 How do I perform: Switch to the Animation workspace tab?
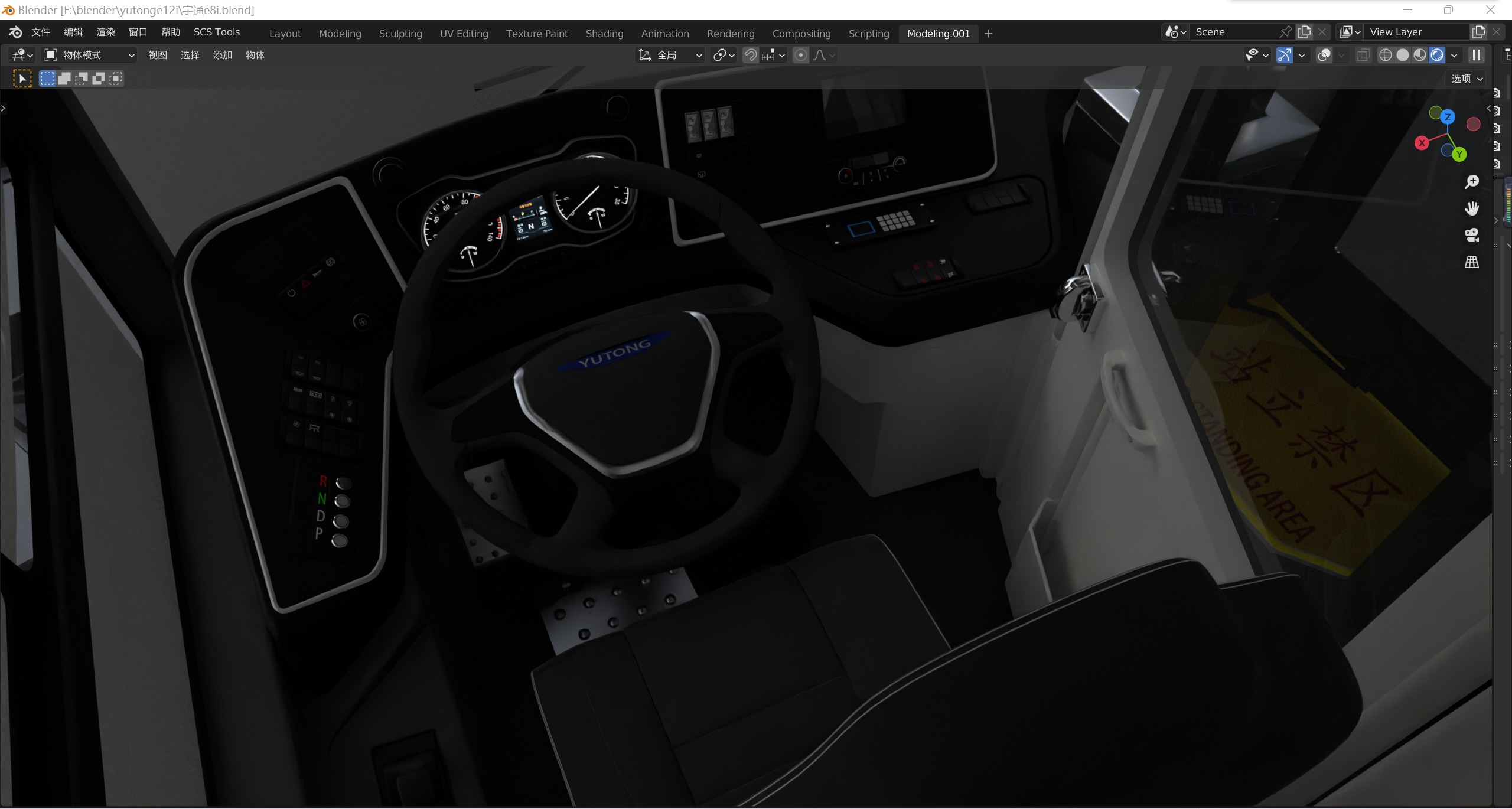665,34
